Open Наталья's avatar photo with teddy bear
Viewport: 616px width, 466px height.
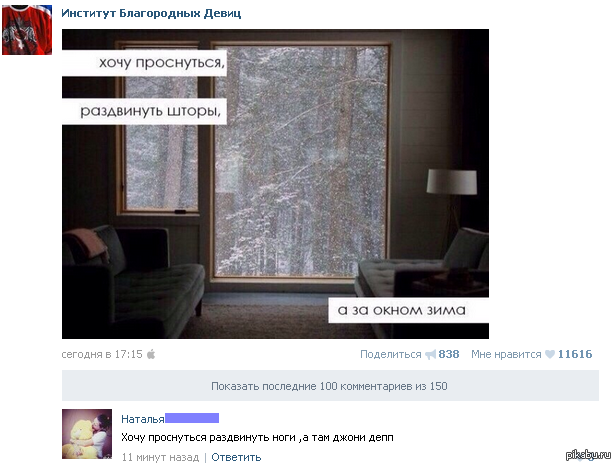pos(87,434)
